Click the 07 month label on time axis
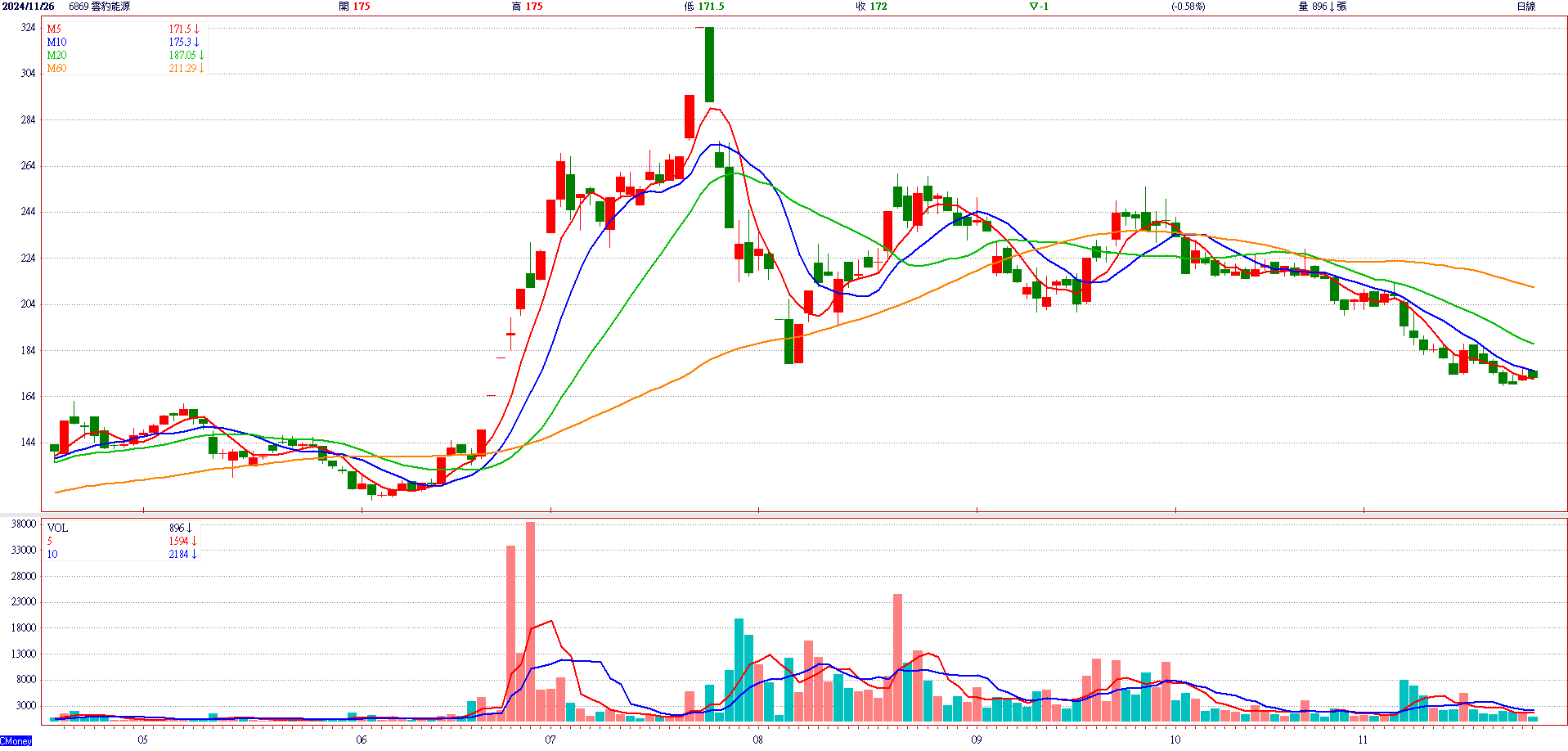This screenshot has height=751, width=1568. pos(550,740)
